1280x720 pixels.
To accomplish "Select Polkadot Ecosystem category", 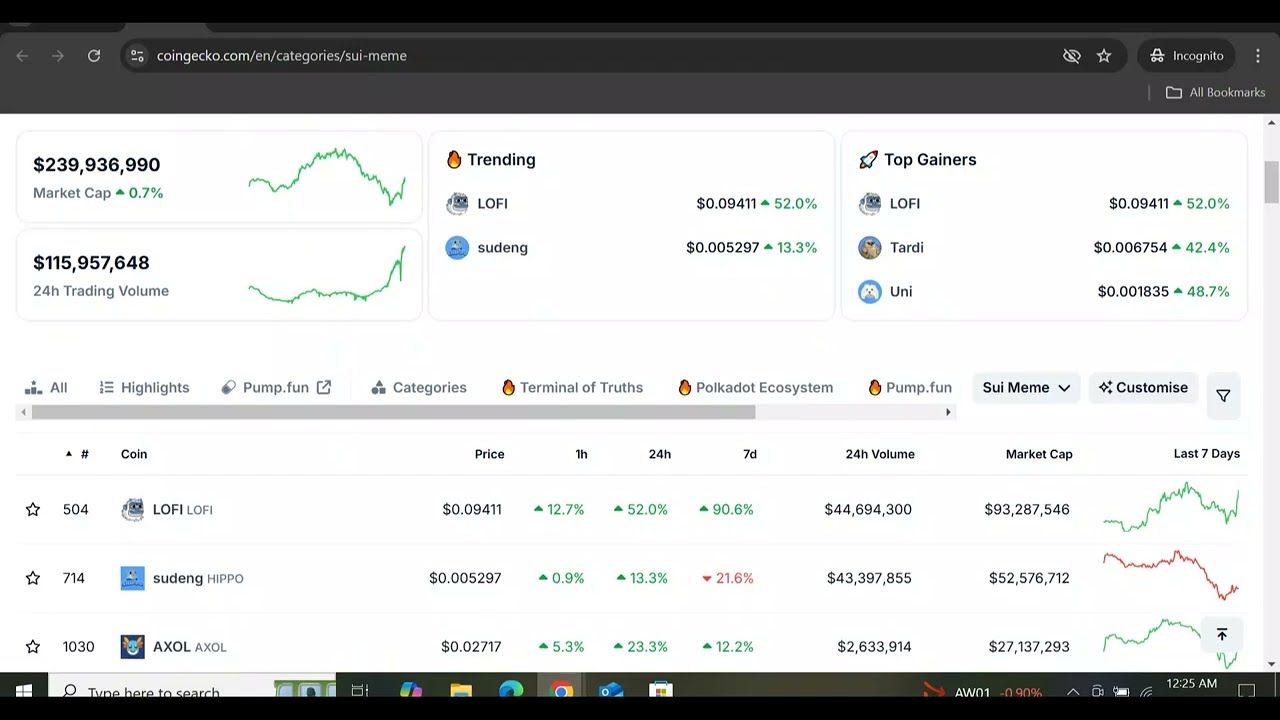I will tap(755, 388).
